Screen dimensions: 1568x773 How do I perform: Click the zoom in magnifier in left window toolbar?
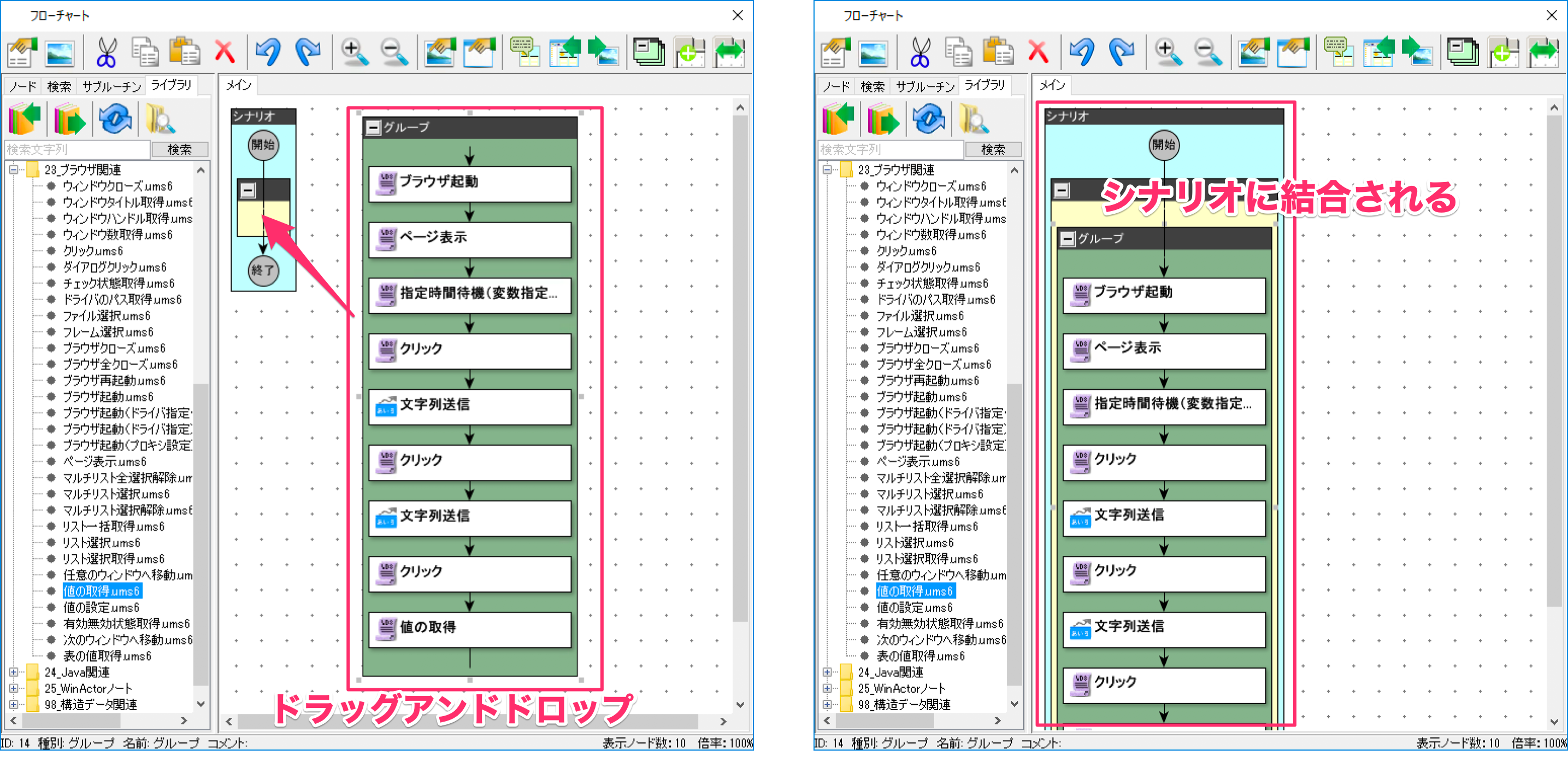[354, 52]
